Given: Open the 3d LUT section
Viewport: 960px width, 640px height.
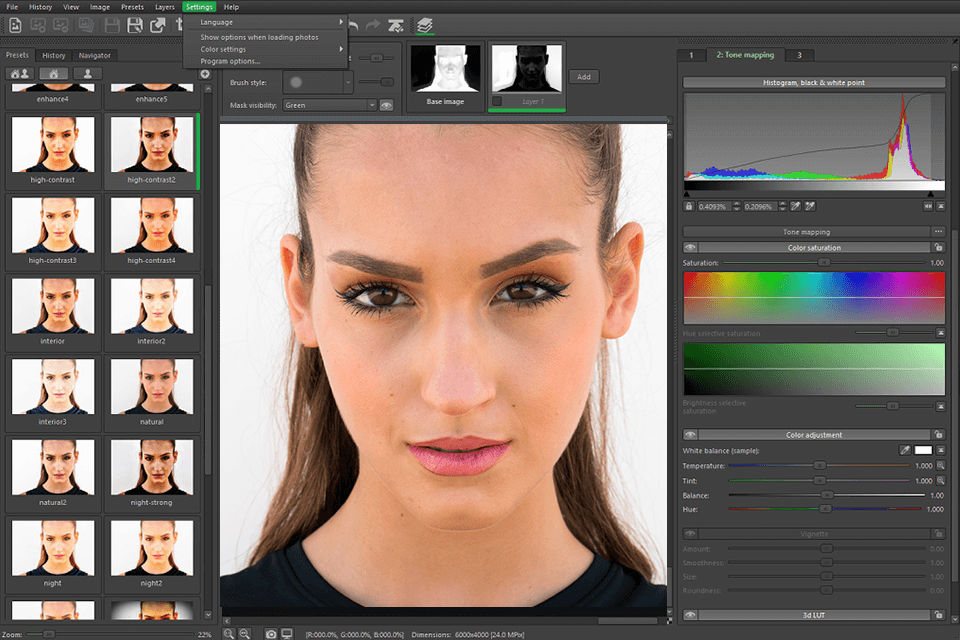Looking at the screenshot, I should [815, 615].
